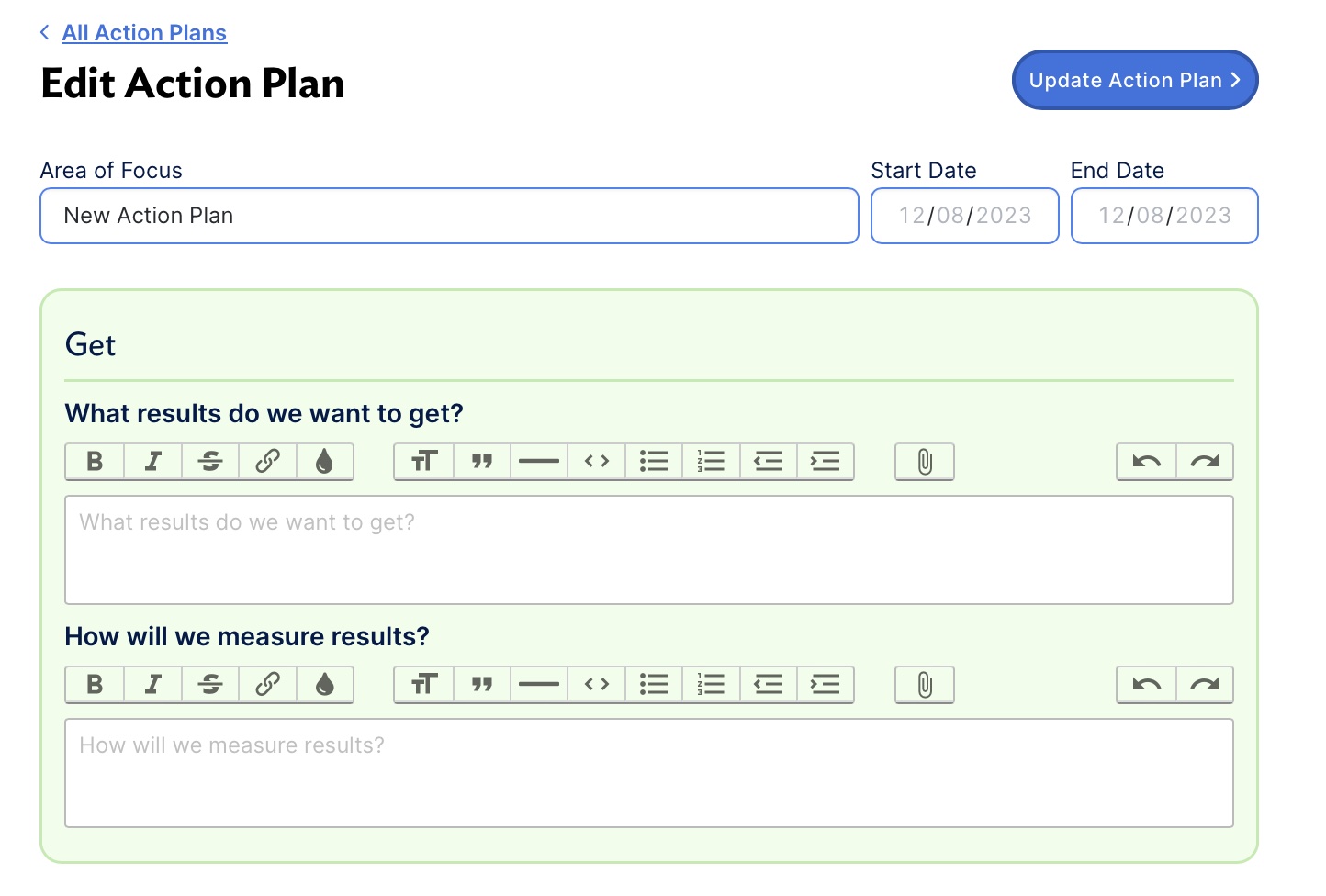1326x896 pixels.
Task: Insert a blockquote in the results editor
Action: coord(481,462)
